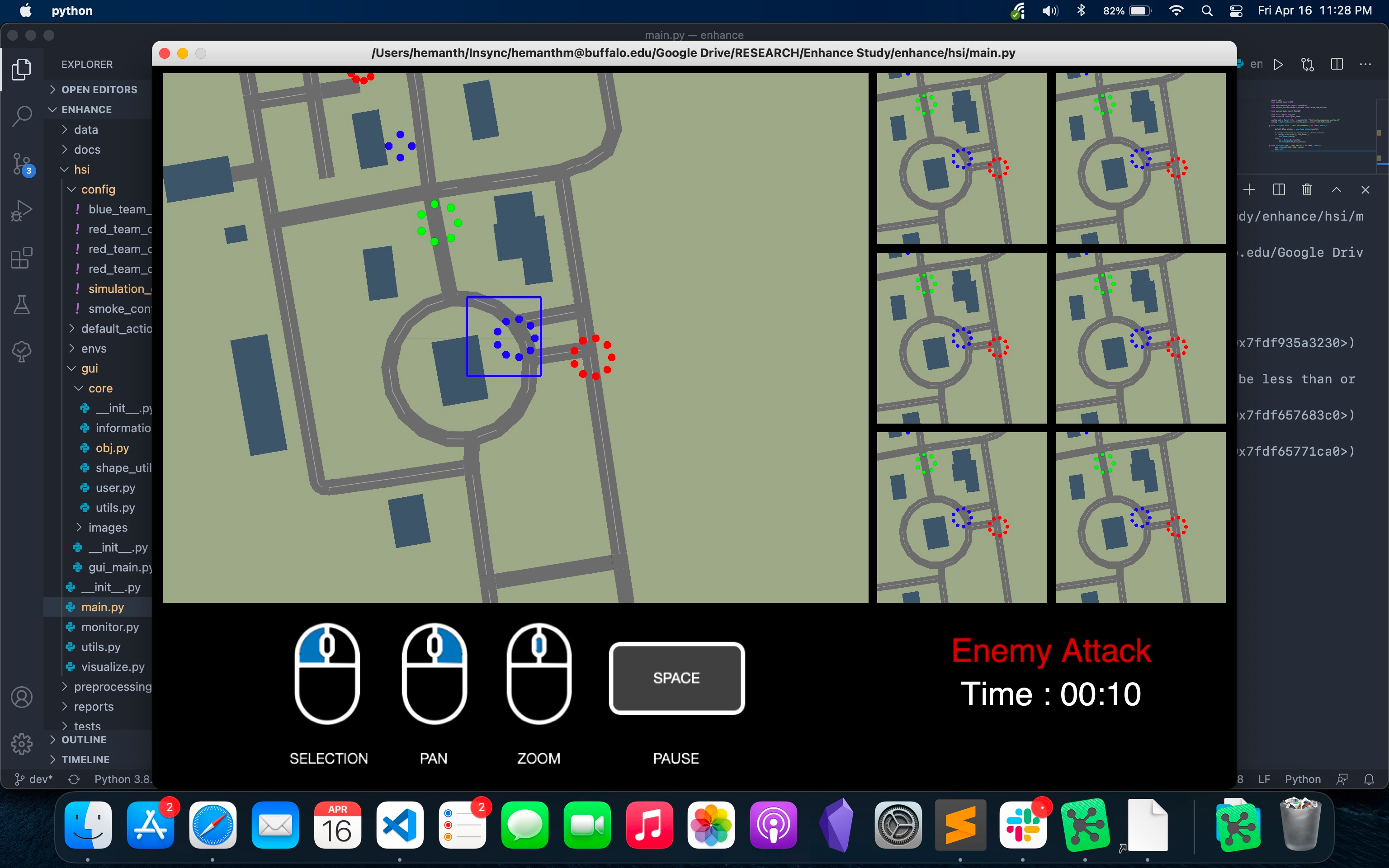Click the notifications bell in status bar
Viewport: 1389px width, 868px height.
[1369, 779]
